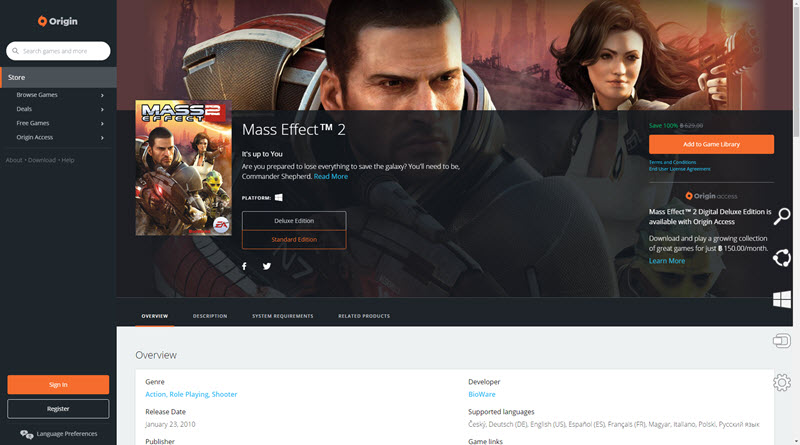The width and height of the screenshot is (800, 445).
Task: Click into the Search games and more field
Action: pos(58,51)
